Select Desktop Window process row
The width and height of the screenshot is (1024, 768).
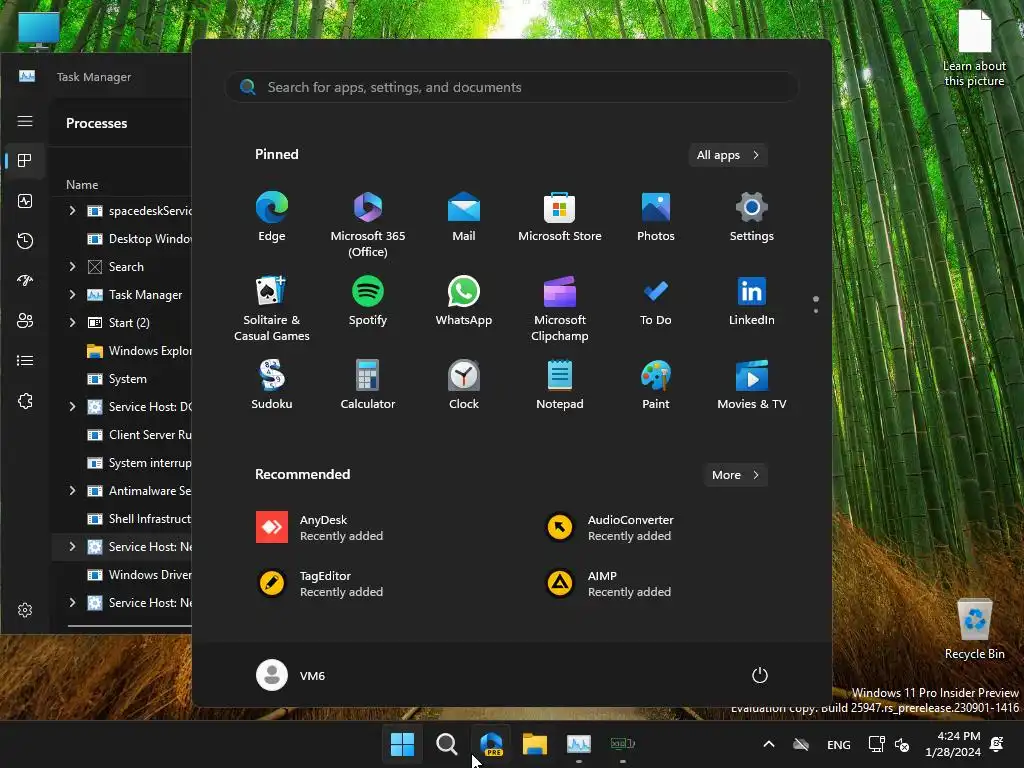pos(122,239)
